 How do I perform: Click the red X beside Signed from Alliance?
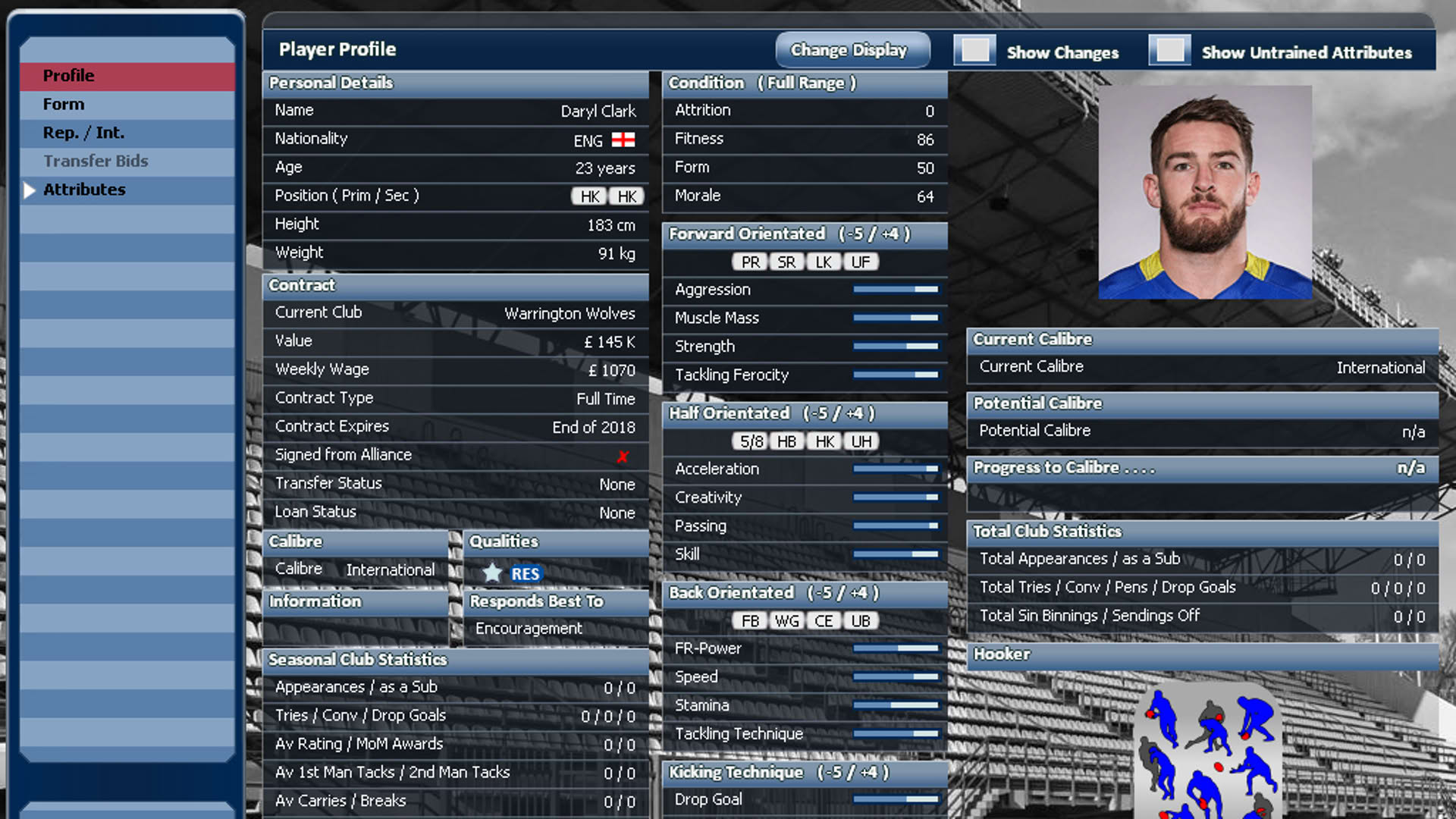coord(623,456)
